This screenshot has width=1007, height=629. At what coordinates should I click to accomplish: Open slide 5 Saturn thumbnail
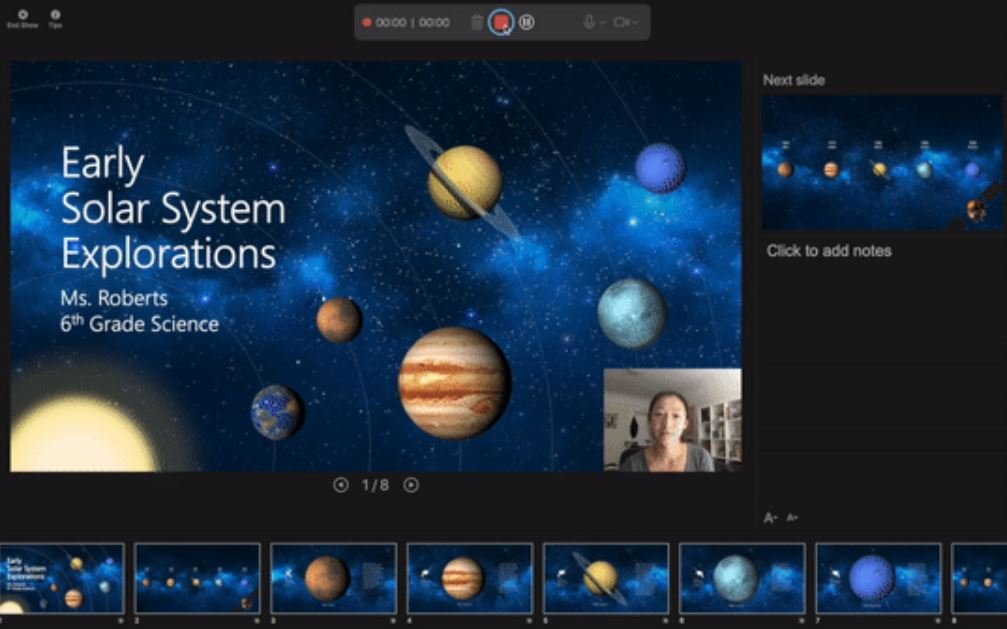click(x=605, y=578)
